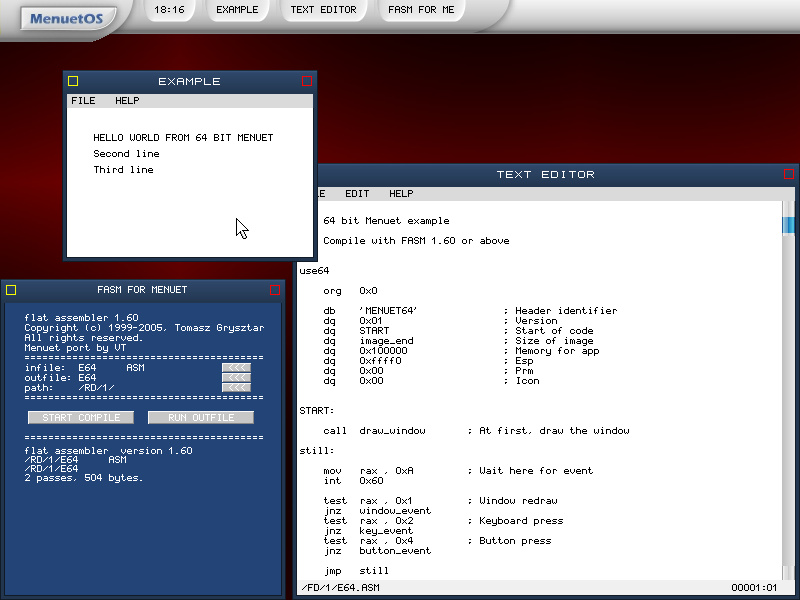Run the program with RUN OUTFILE button
This screenshot has width=800, height=600.
(201, 417)
